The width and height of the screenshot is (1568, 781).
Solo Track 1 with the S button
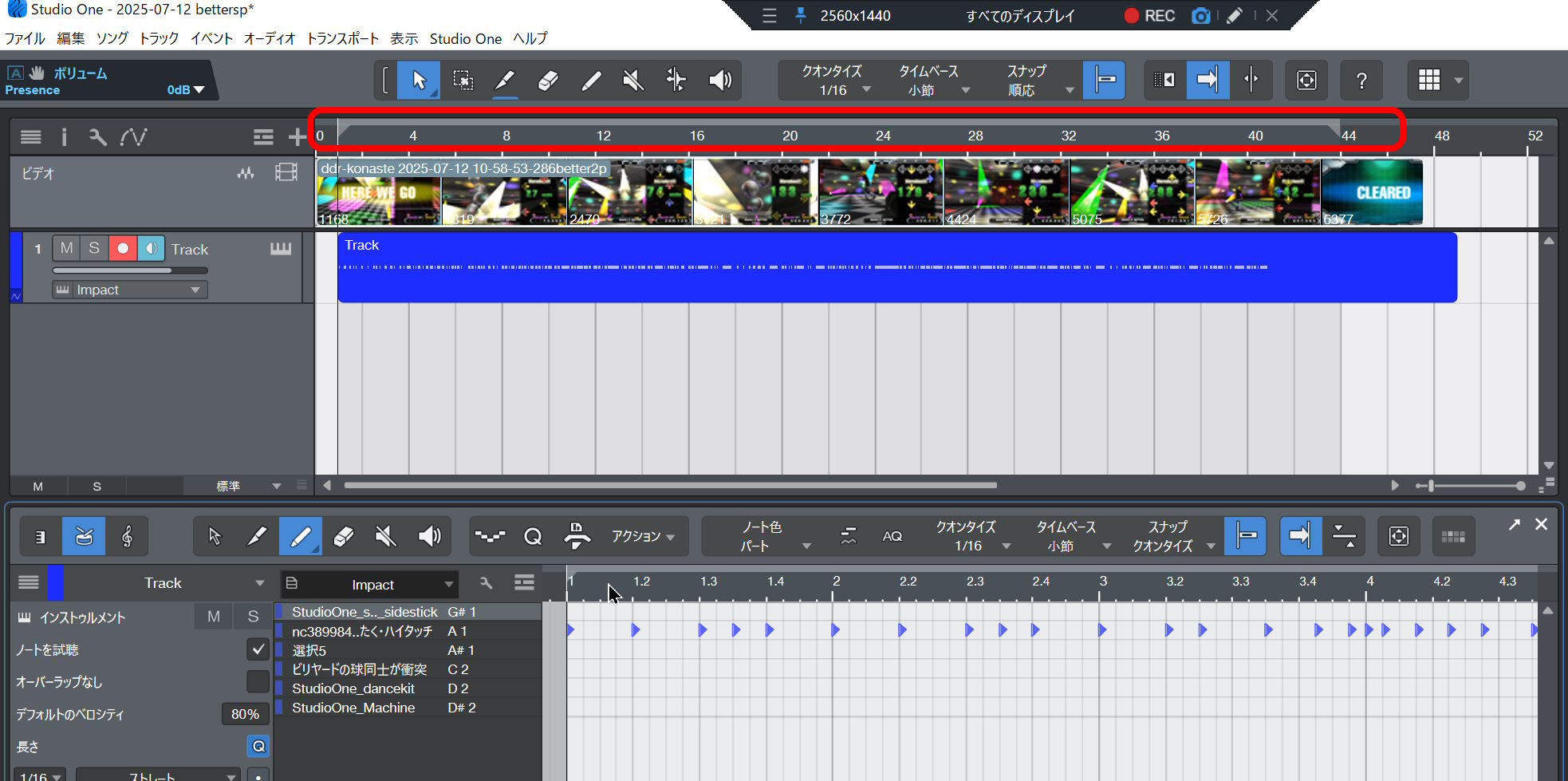(94, 248)
